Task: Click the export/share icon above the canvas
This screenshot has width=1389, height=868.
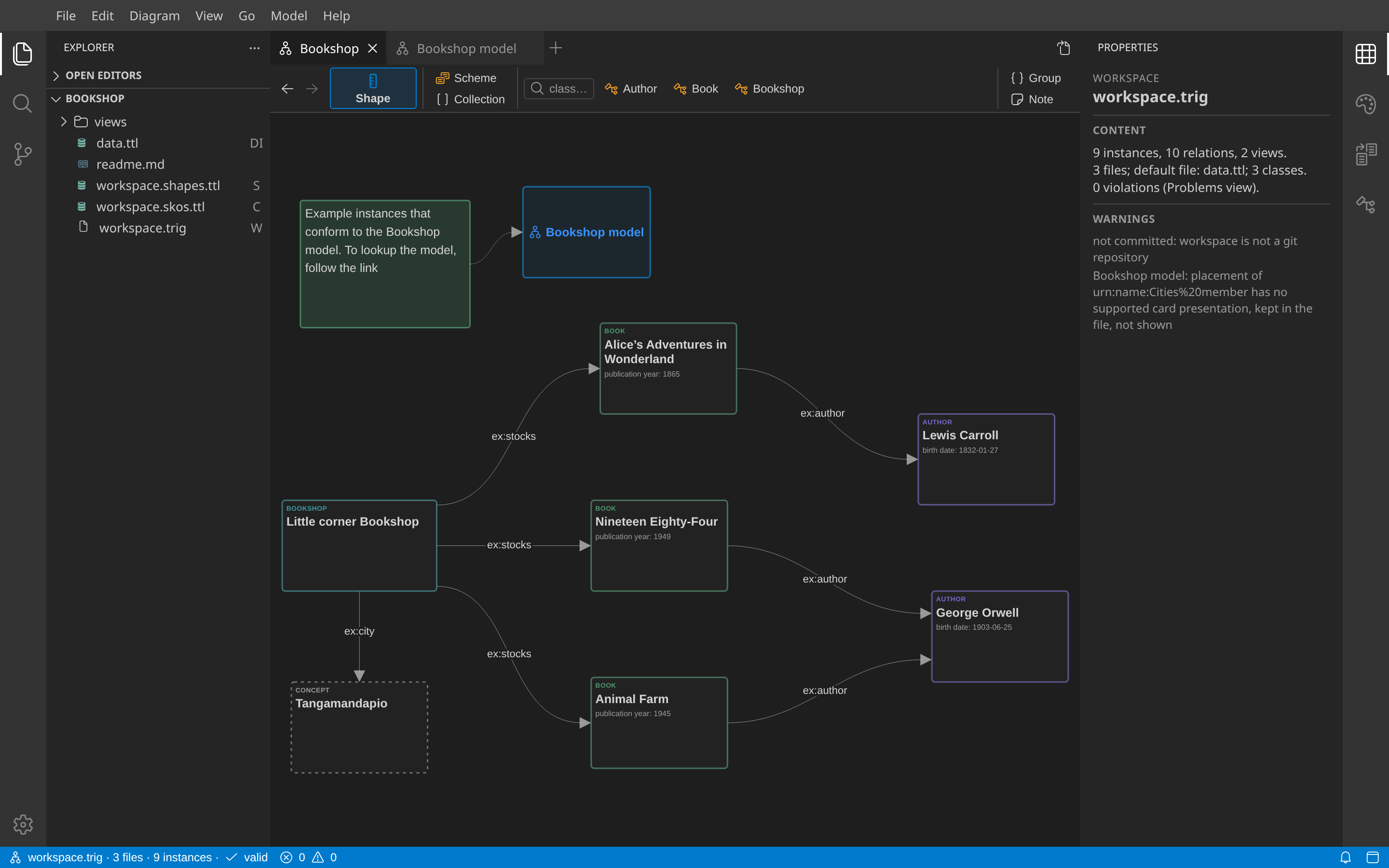Action: 1063,48
